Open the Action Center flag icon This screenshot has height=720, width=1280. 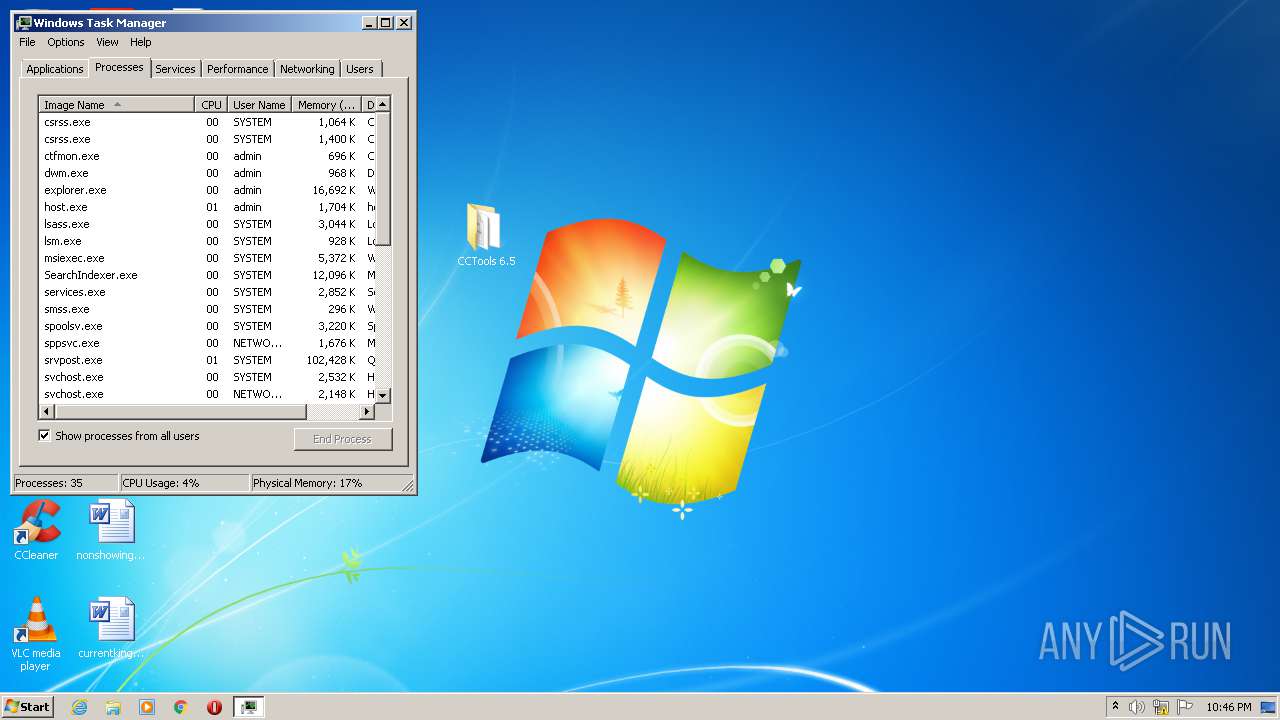coord(1185,707)
